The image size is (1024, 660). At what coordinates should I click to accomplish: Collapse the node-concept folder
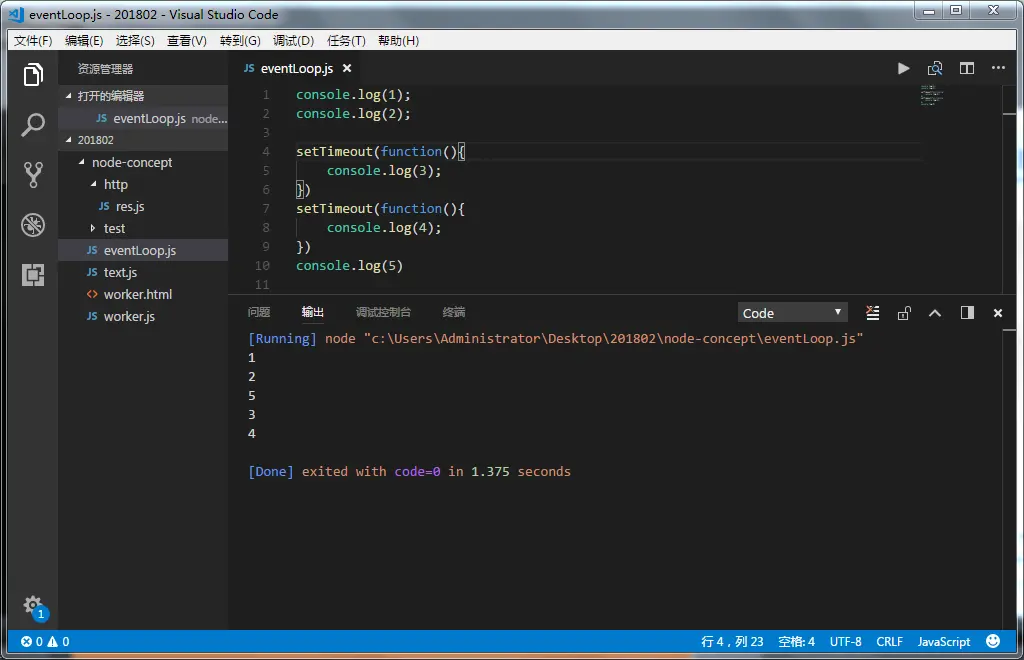[x=131, y=162]
